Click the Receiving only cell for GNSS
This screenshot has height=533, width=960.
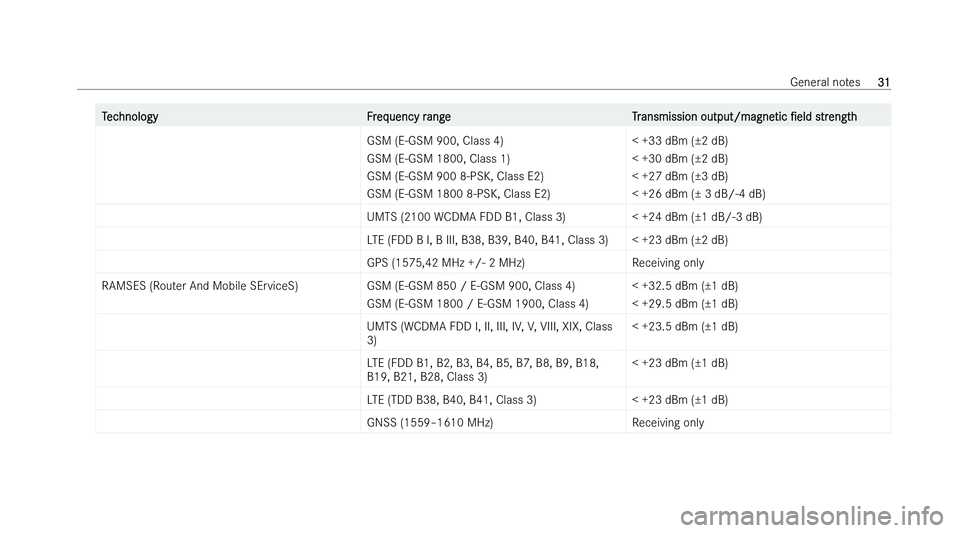pyautogui.click(x=668, y=423)
